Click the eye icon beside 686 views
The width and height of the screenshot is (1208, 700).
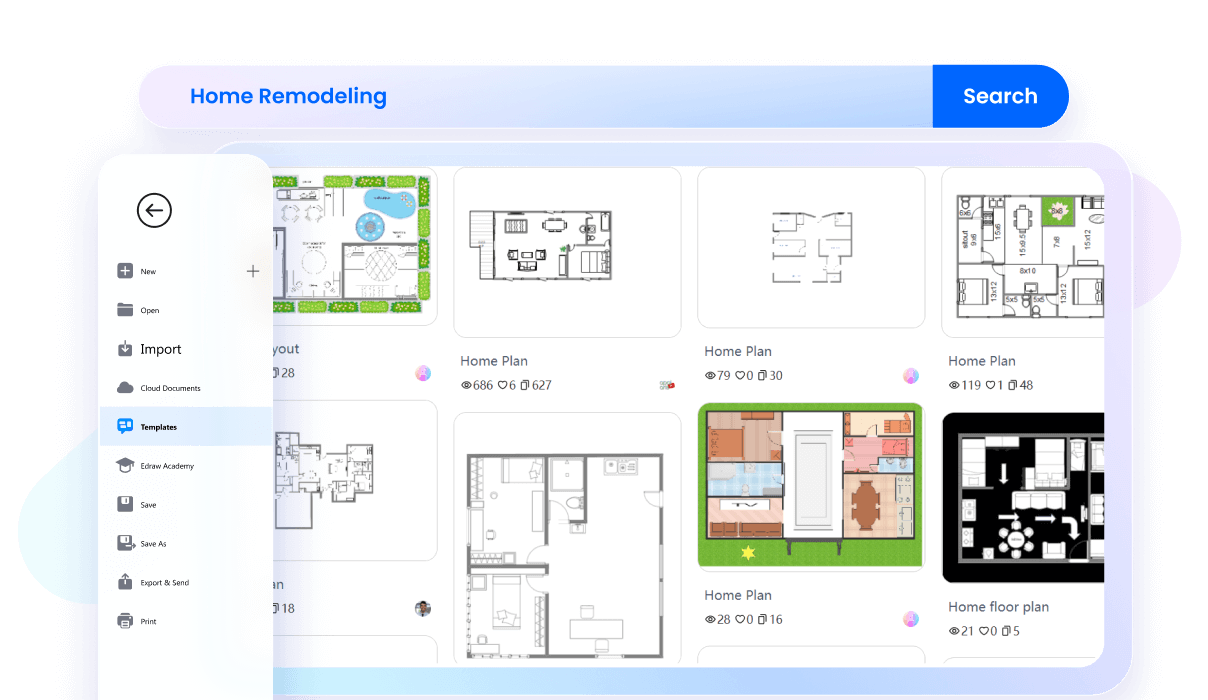[466, 385]
